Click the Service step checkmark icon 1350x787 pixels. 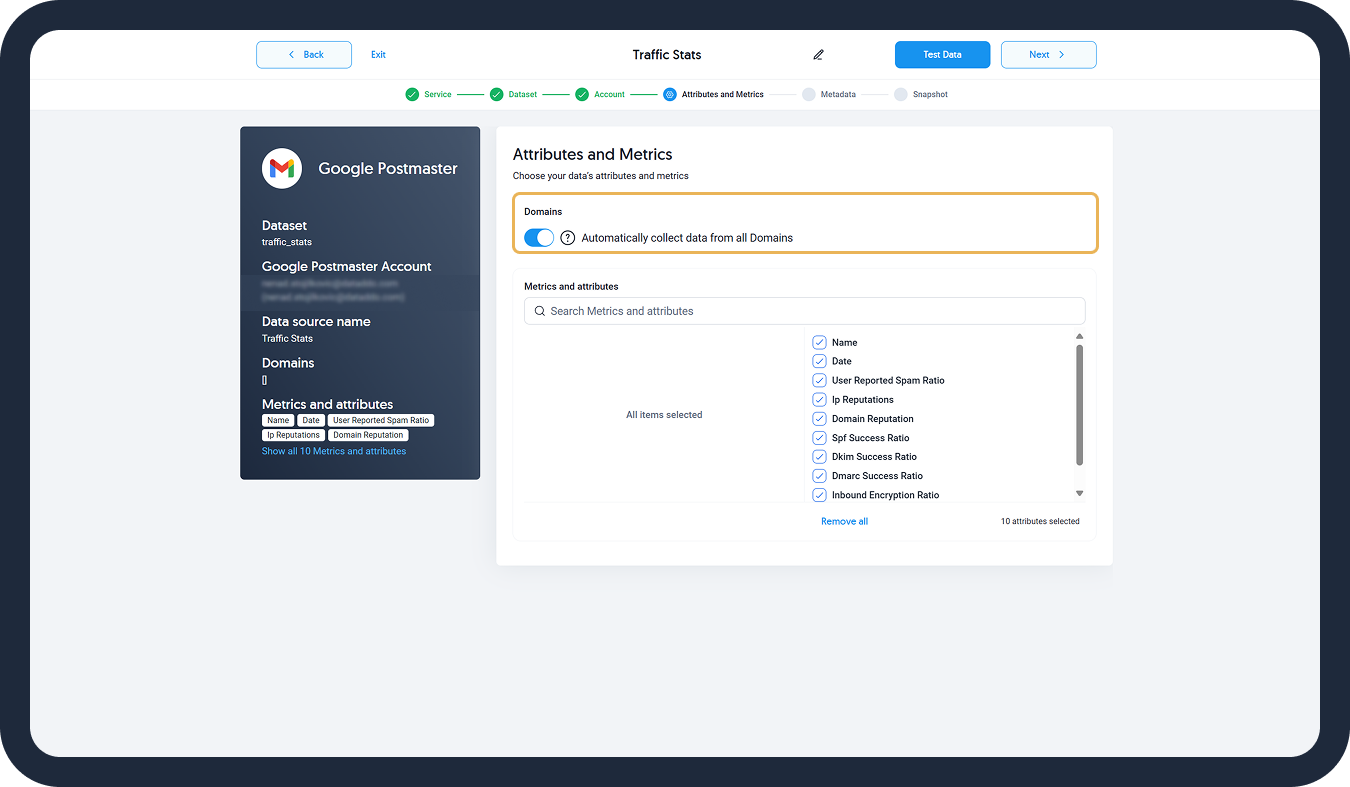click(412, 95)
